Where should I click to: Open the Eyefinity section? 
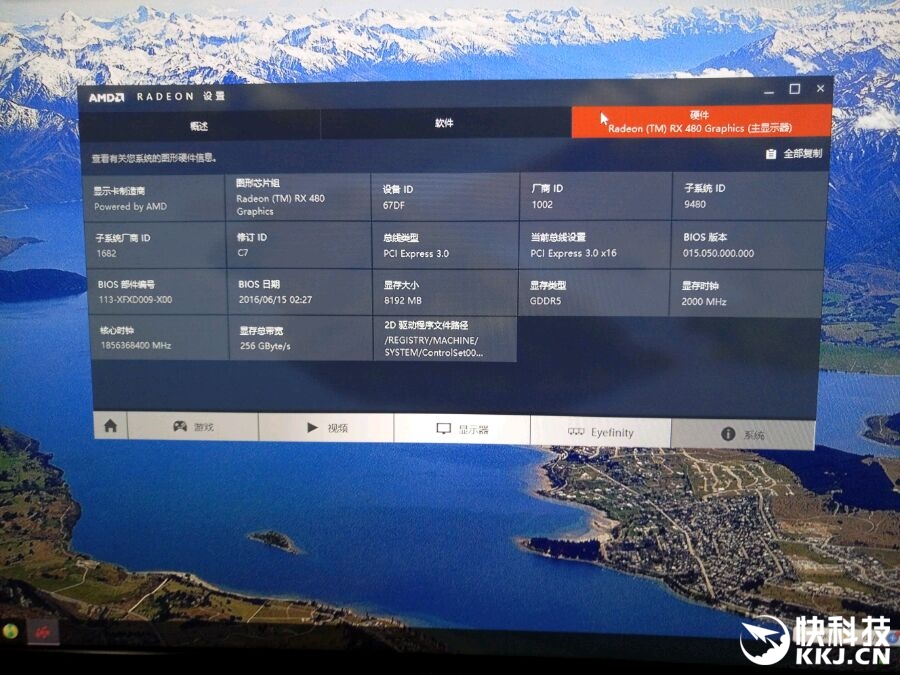(x=600, y=432)
